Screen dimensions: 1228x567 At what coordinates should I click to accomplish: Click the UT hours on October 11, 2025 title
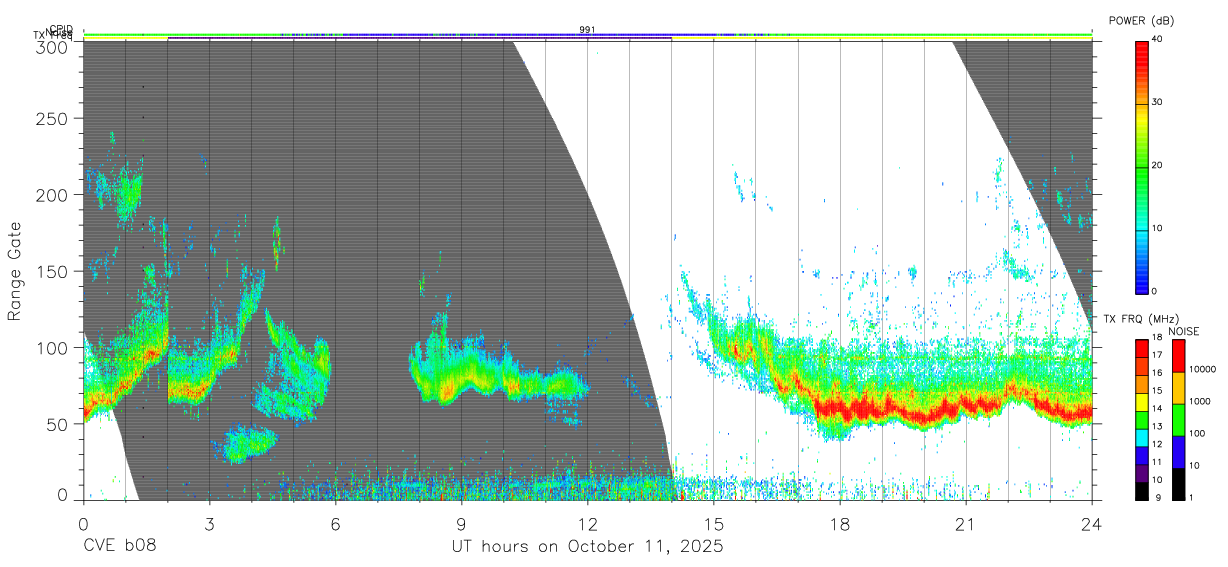[x=587, y=547]
